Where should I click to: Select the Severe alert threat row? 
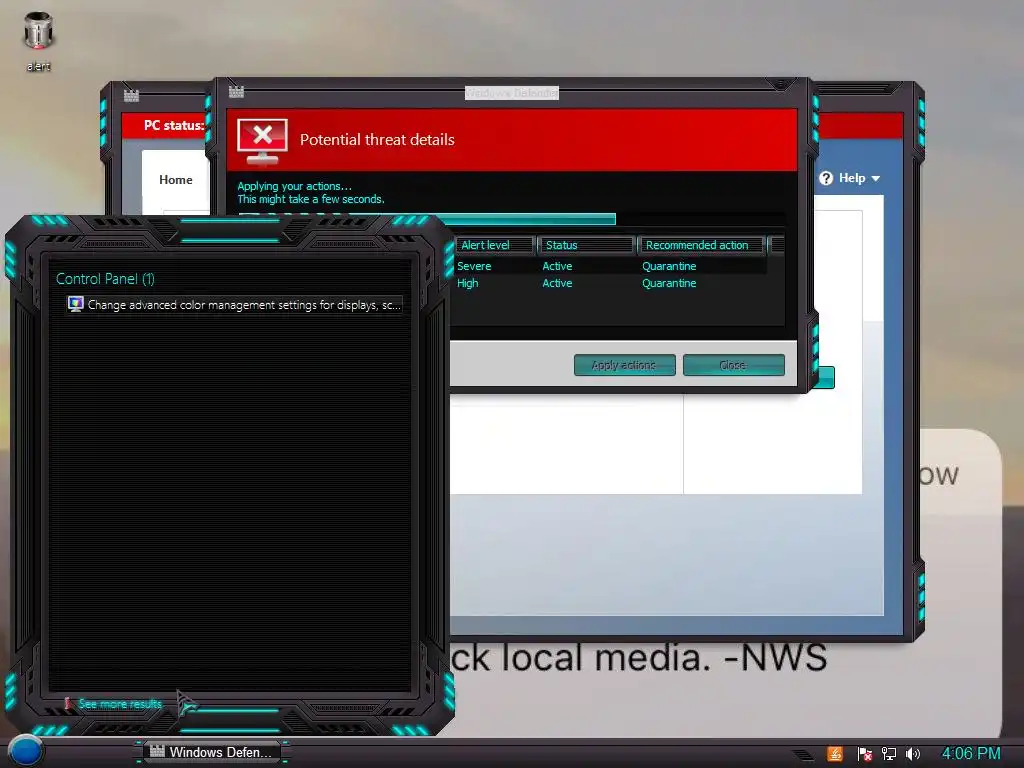click(610, 266)
